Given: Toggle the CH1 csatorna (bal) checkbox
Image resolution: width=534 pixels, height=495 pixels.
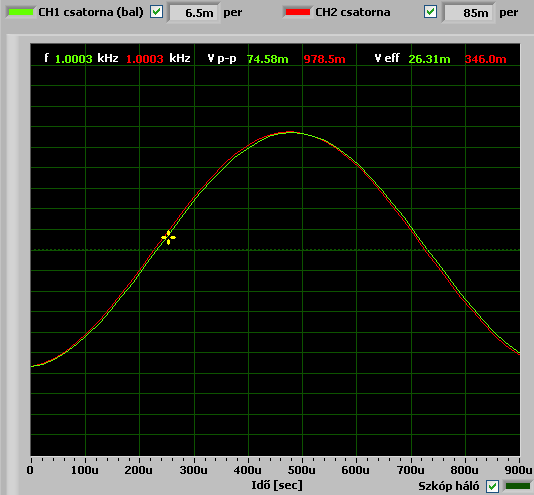Looking at the screenshot, I should [157, 12].
